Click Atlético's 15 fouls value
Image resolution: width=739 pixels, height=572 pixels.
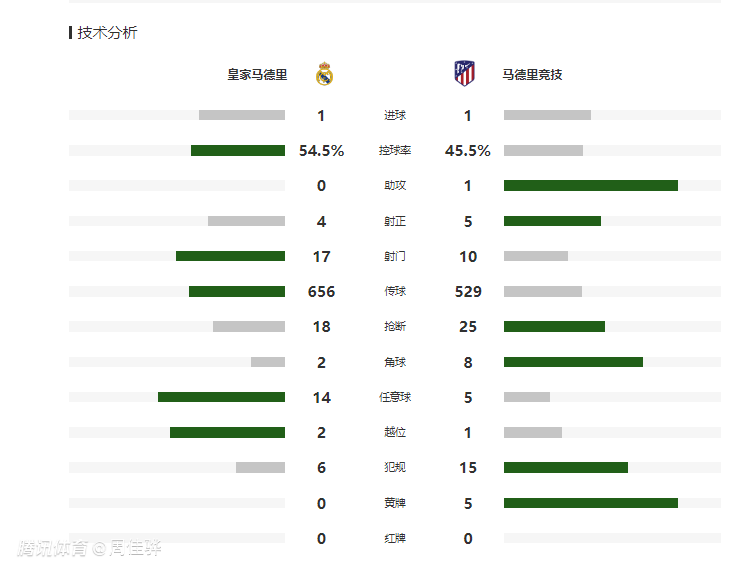pos(468,468)
